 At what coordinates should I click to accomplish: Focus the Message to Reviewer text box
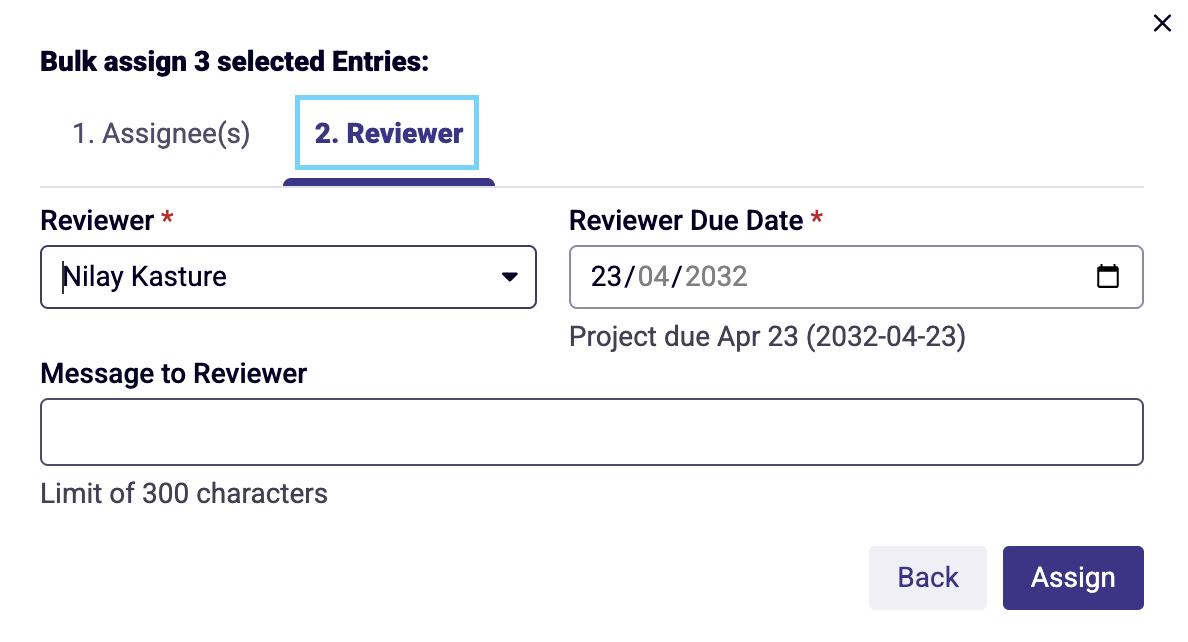(x=592, y=432)
